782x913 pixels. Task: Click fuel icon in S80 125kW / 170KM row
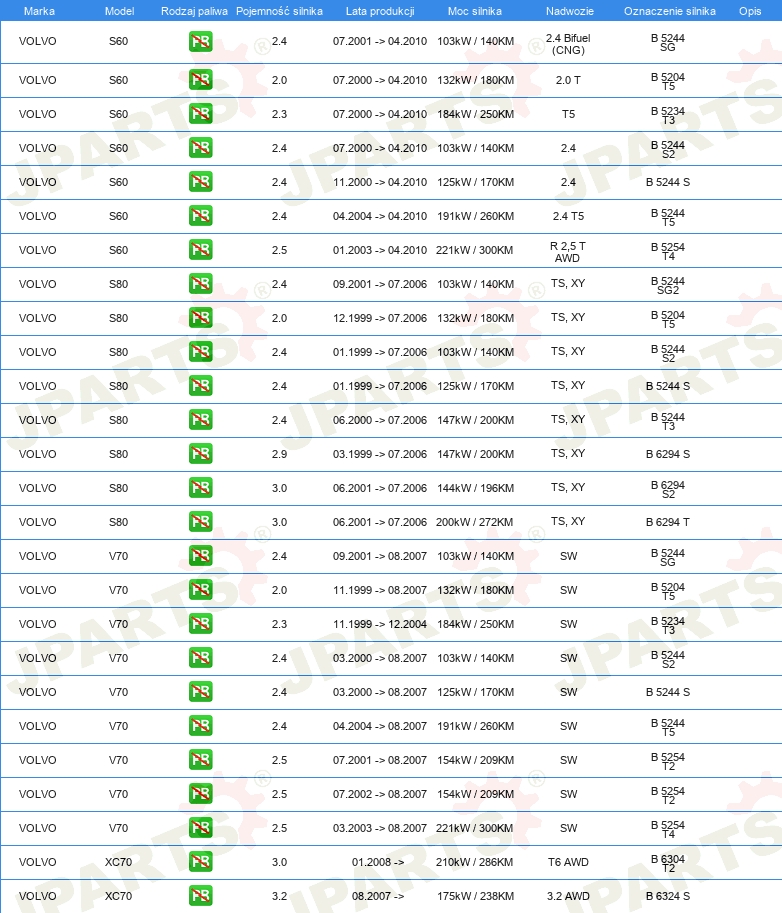tap(200, 385)
